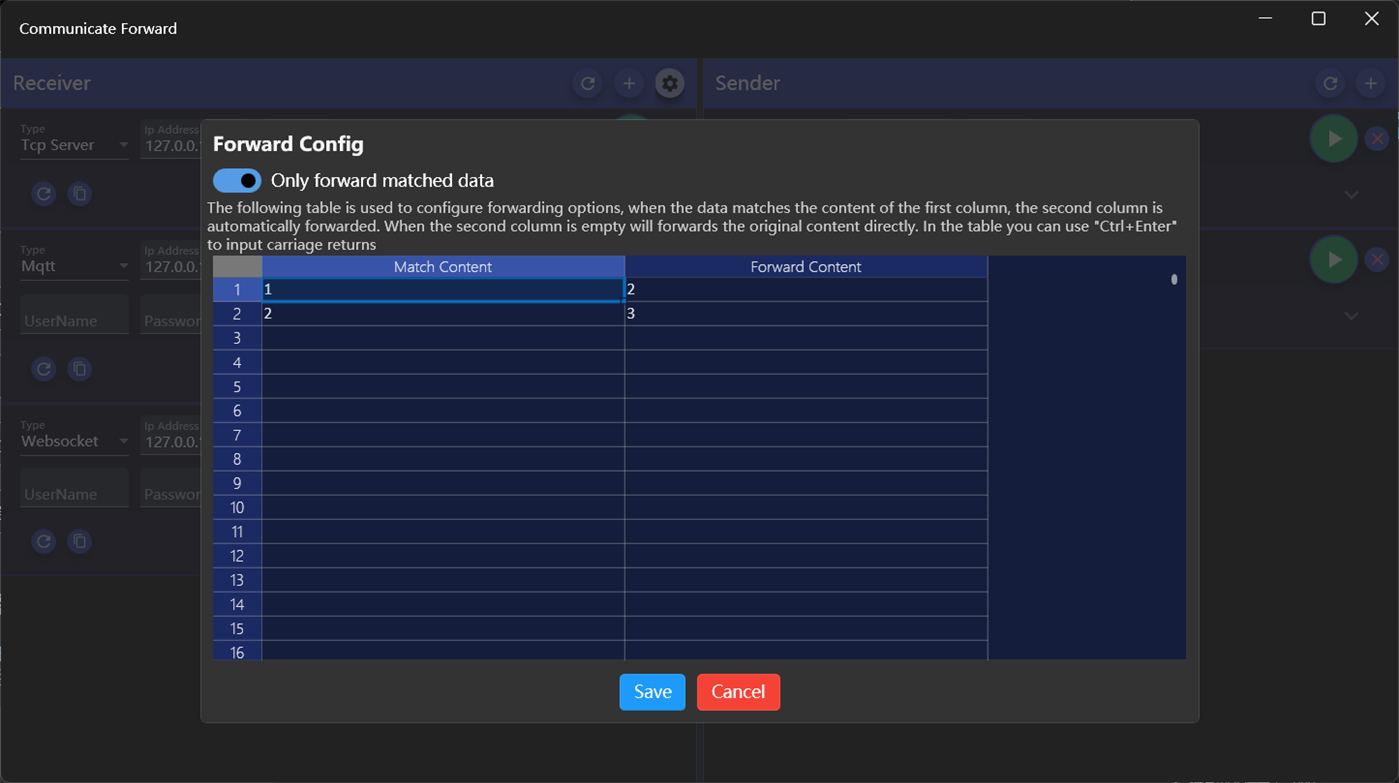This screenshot has height=783, width=1399.
Task: Open the Mqtt type dropdown
Action: tap(75, 266)
